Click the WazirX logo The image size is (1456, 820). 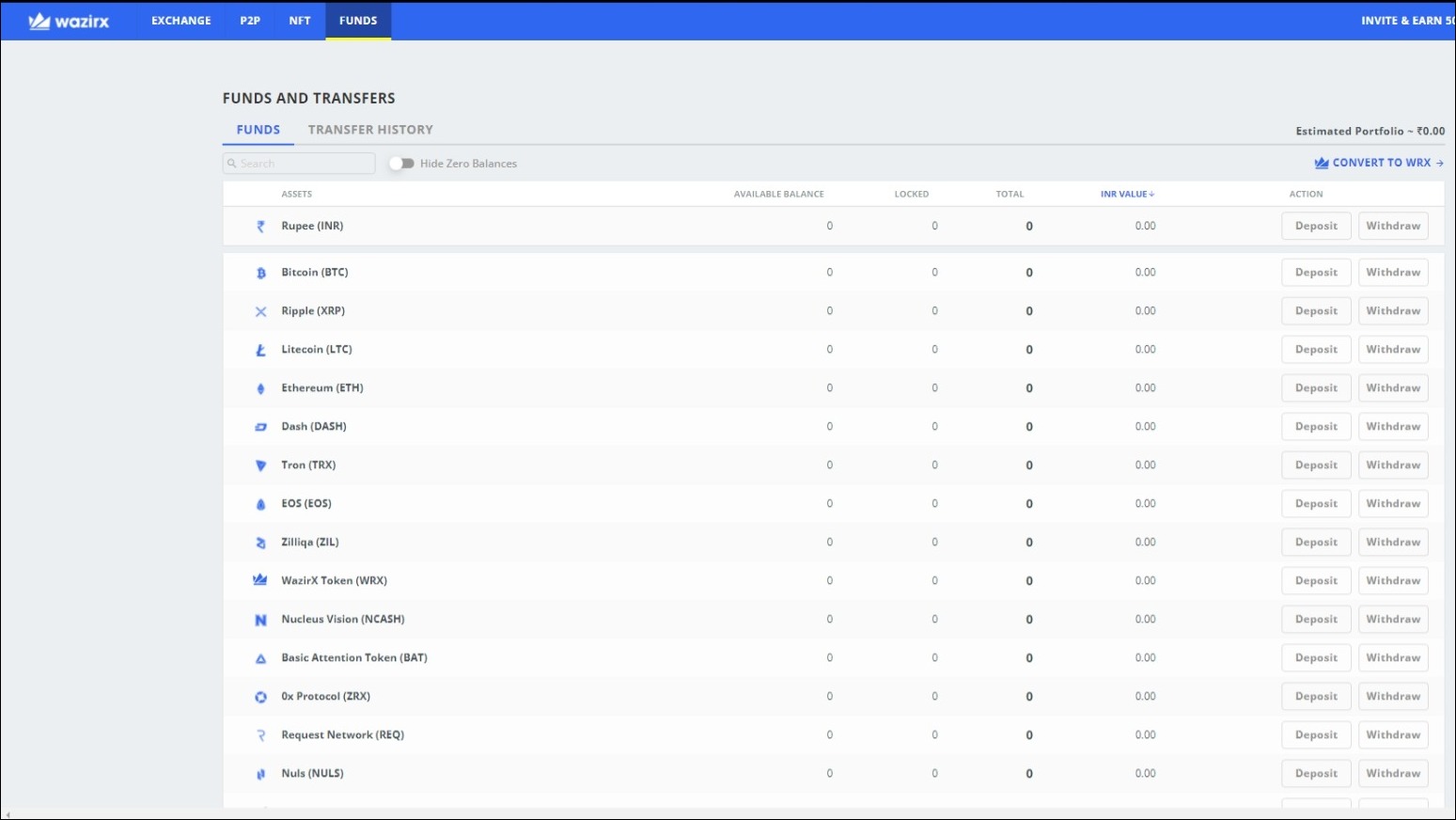pos(69,21)
